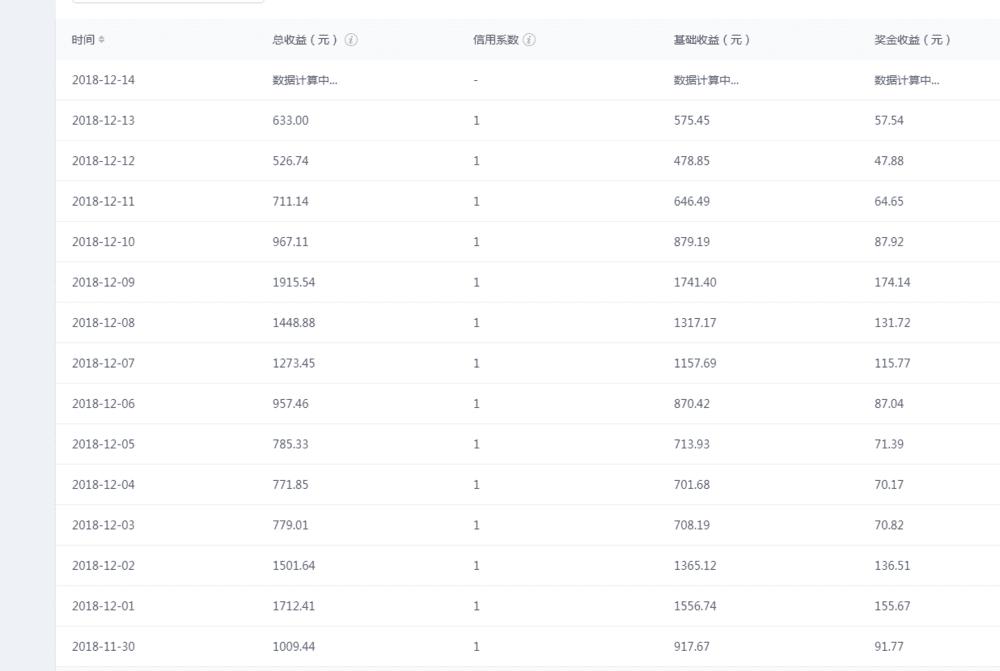Image resolution: width=1000 pixels, height=671 pixels.
Task: Select the 1915.54 value cell
Action: click(x=295, y=282)
